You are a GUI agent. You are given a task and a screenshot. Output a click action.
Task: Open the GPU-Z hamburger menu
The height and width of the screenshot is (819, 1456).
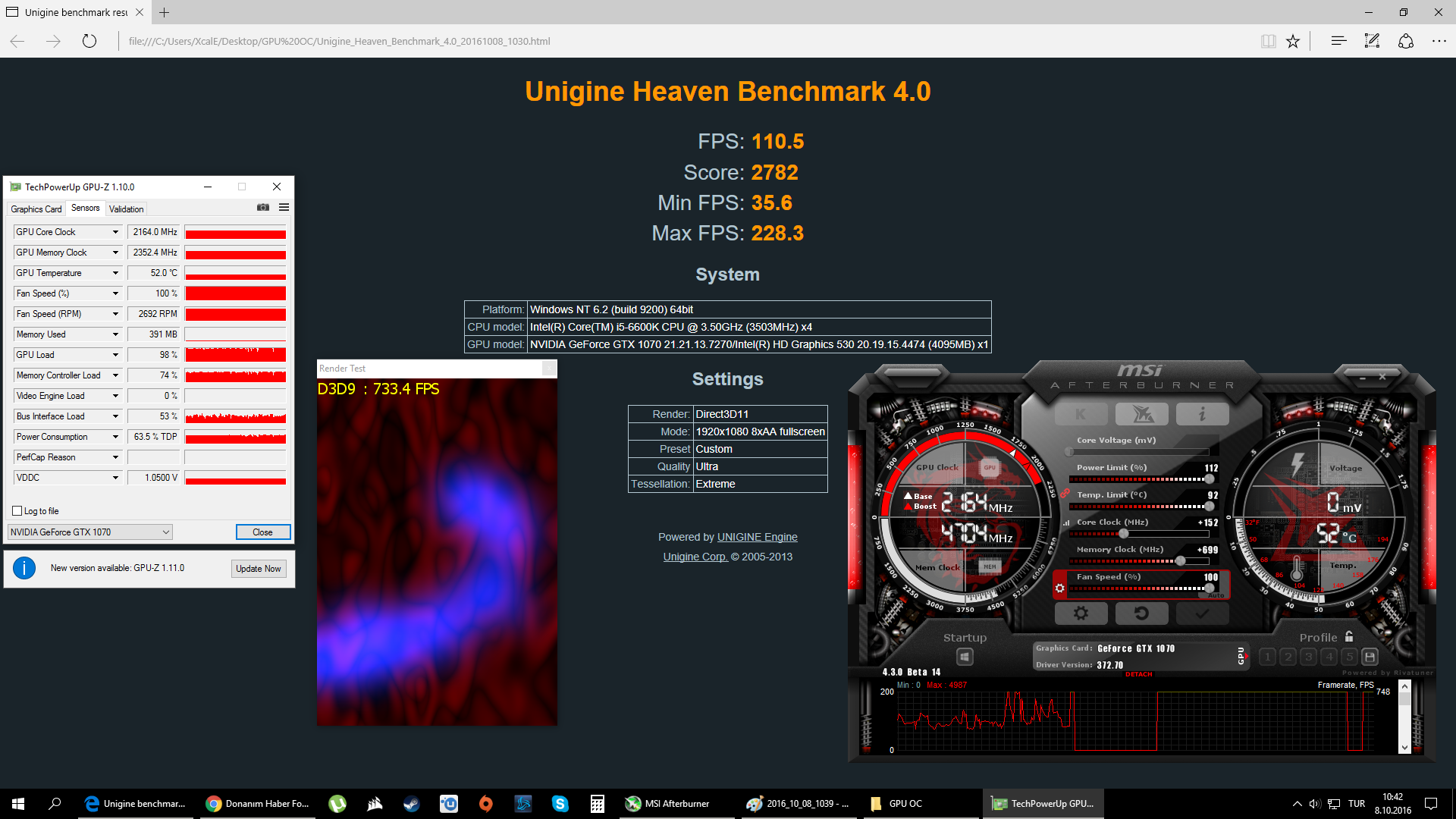pyautogui.click(x=284, y=208)
